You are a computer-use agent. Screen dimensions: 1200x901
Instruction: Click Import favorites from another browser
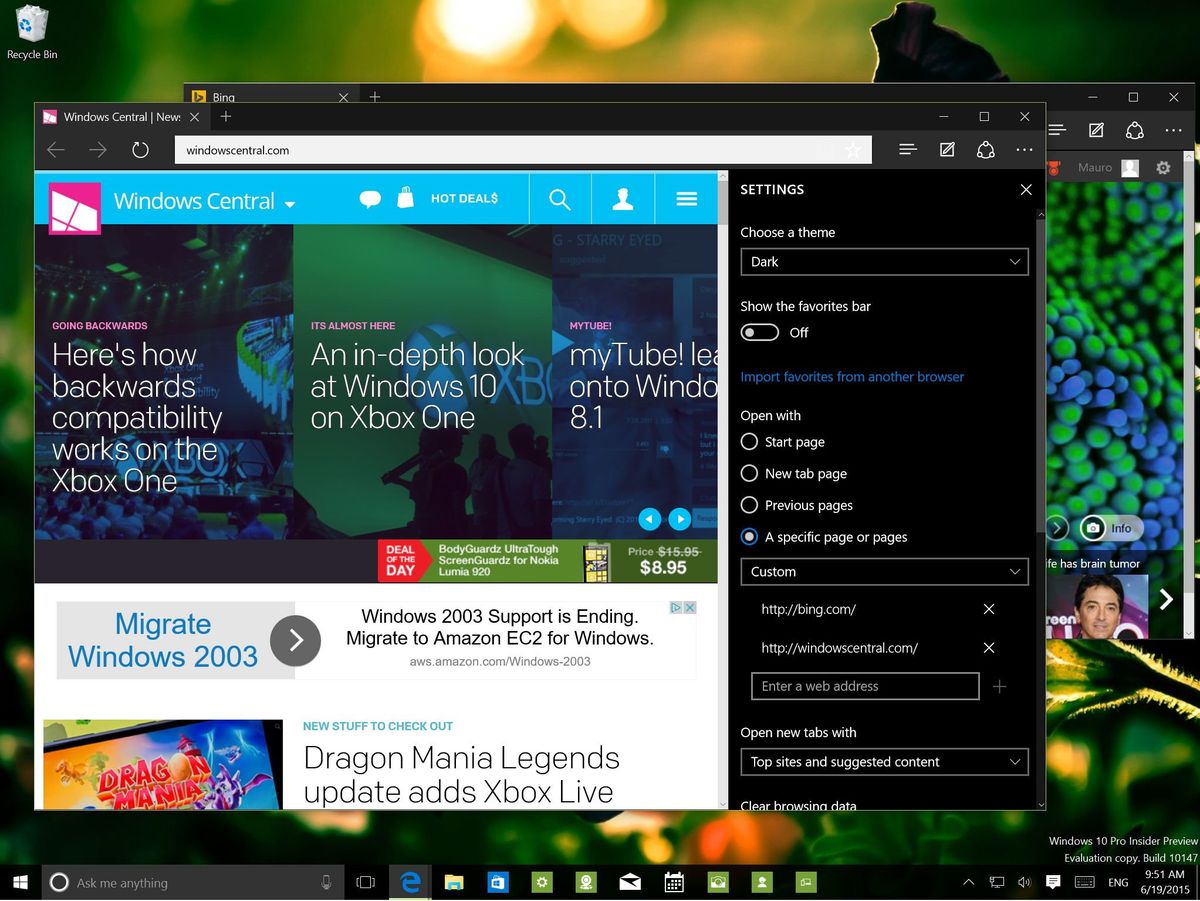pyautogui.click(x=852, y=377)
